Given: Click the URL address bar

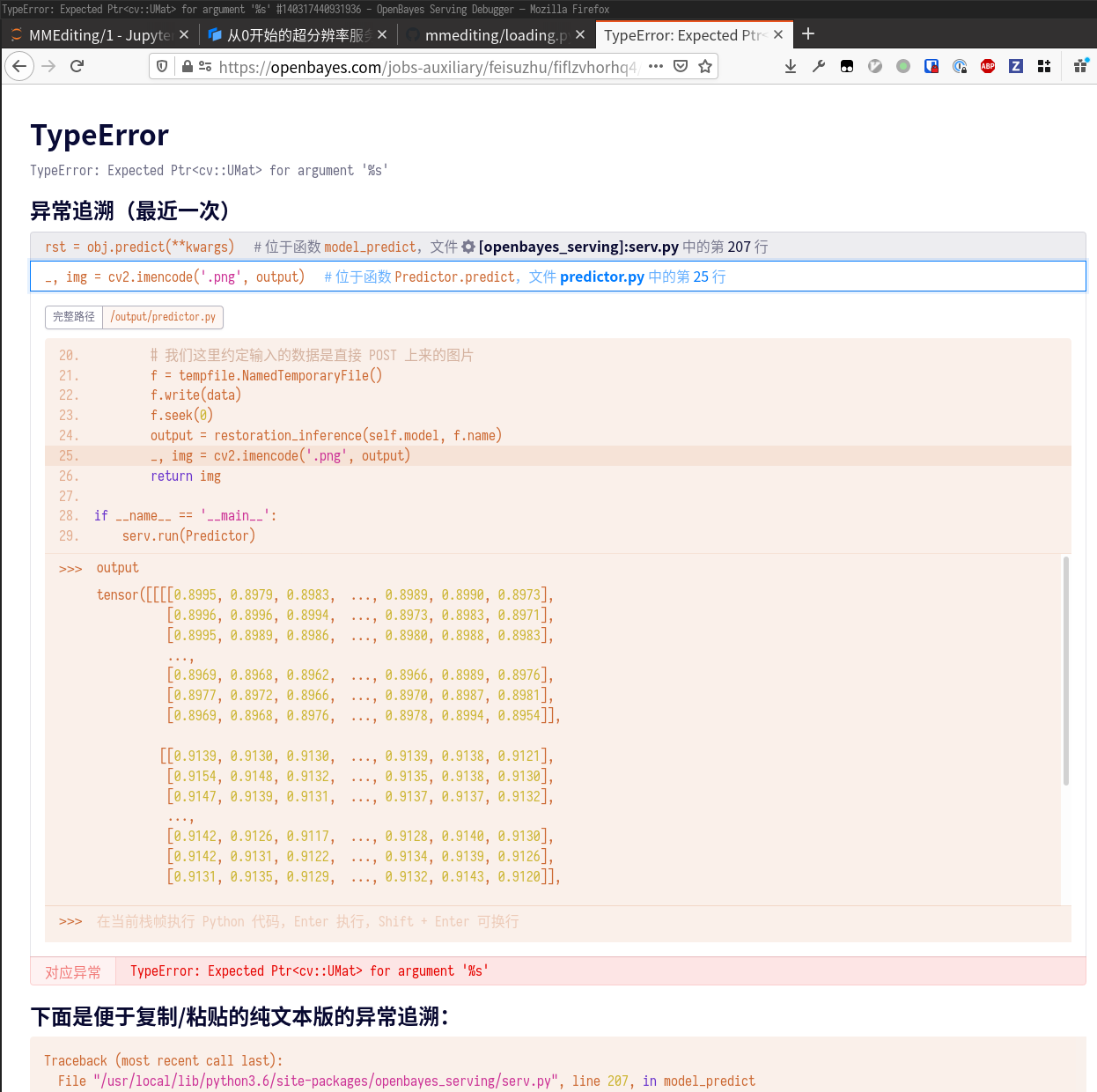Looking at the screenshot, I should [427, 67].
